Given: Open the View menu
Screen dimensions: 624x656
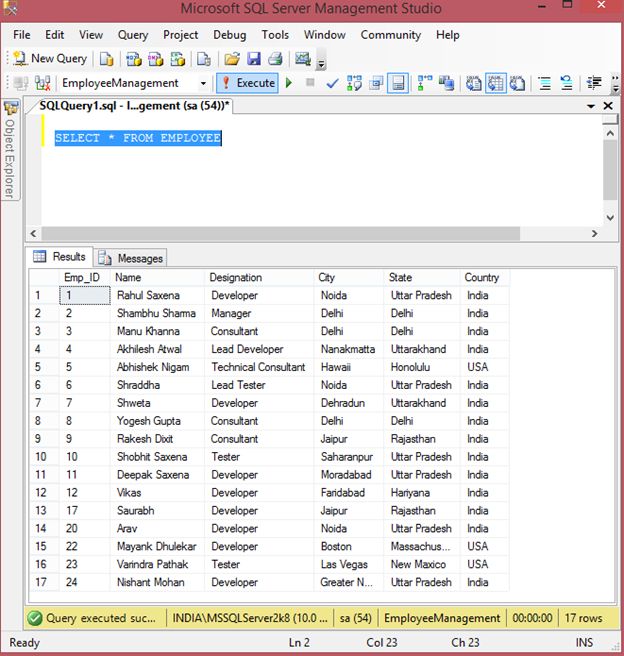Looking at the screenshot, I should click(91, 35).
